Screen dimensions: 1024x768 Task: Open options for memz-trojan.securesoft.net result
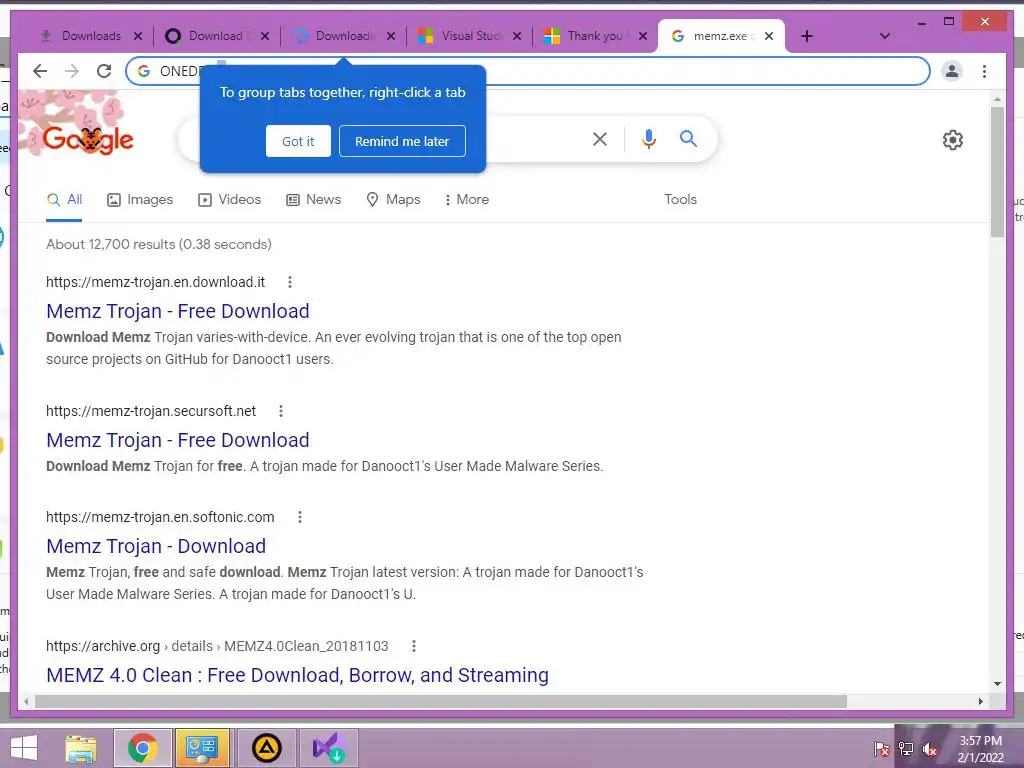[281, 411]
